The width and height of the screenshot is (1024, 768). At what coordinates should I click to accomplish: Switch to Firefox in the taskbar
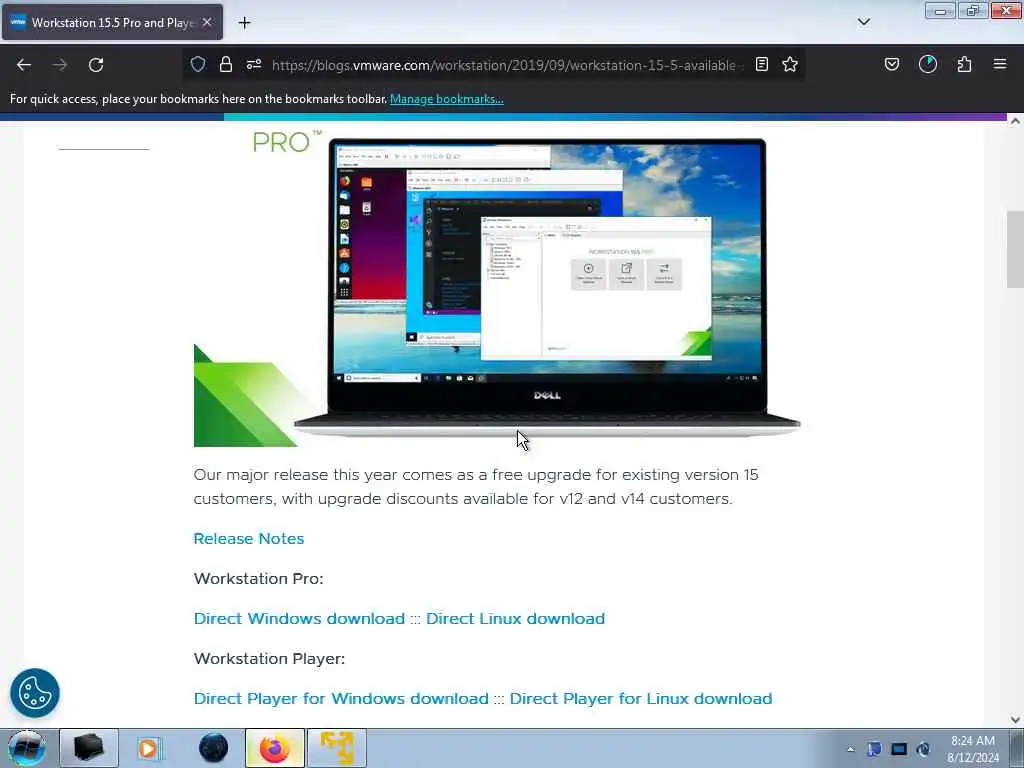(275, 748)
